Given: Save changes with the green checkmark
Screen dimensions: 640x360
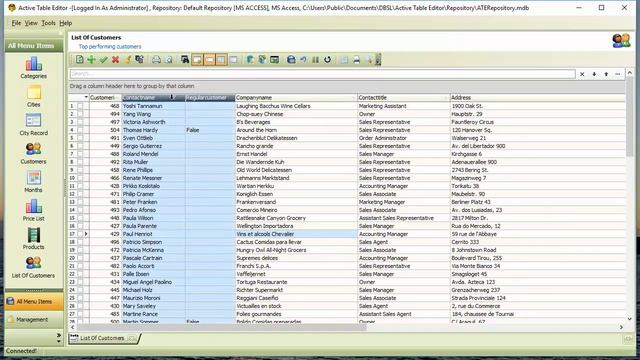Looking at the screenshot, I should (x=103, y=60).
